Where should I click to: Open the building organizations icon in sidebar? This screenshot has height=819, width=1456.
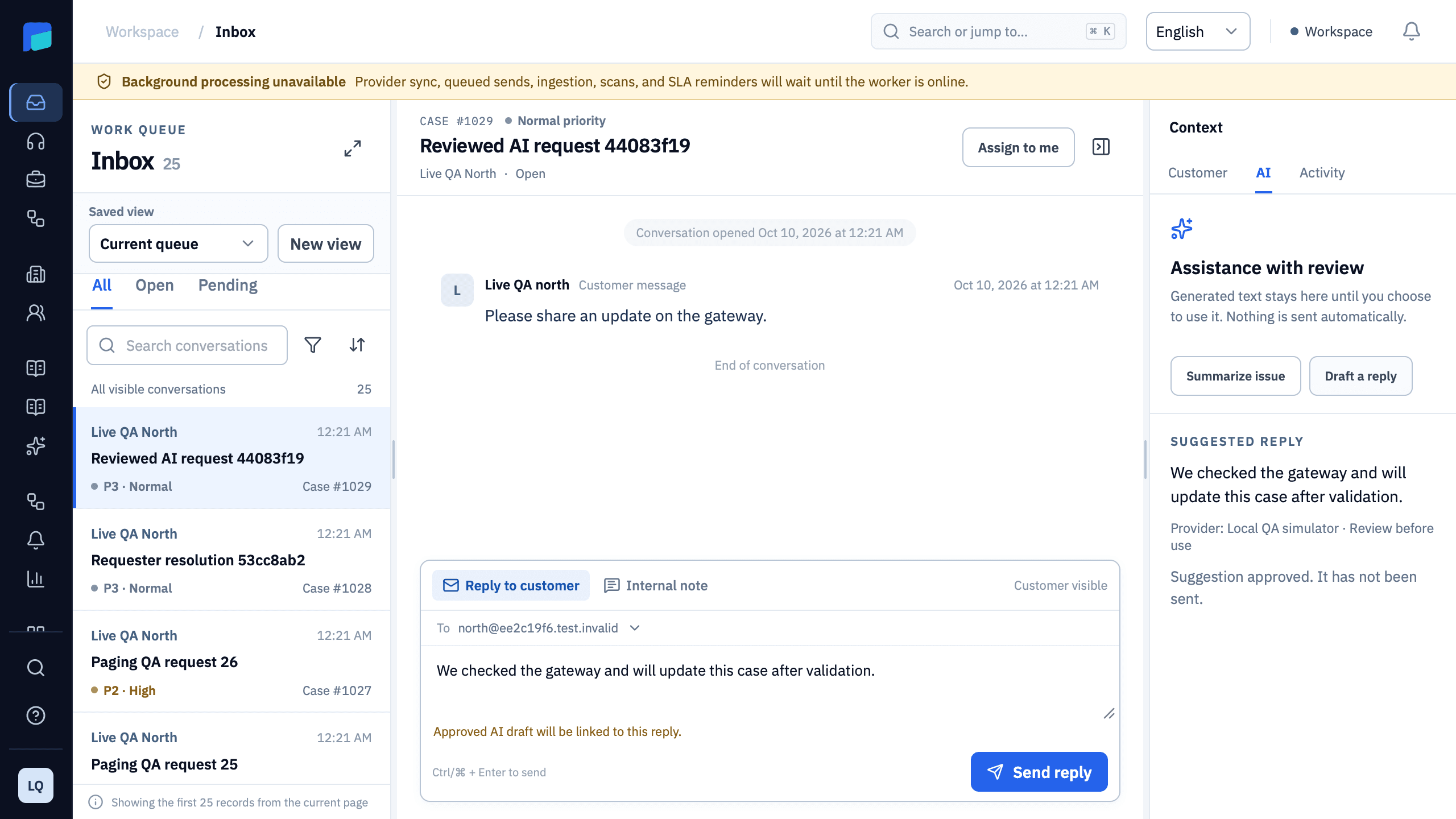tap(36, 274)
